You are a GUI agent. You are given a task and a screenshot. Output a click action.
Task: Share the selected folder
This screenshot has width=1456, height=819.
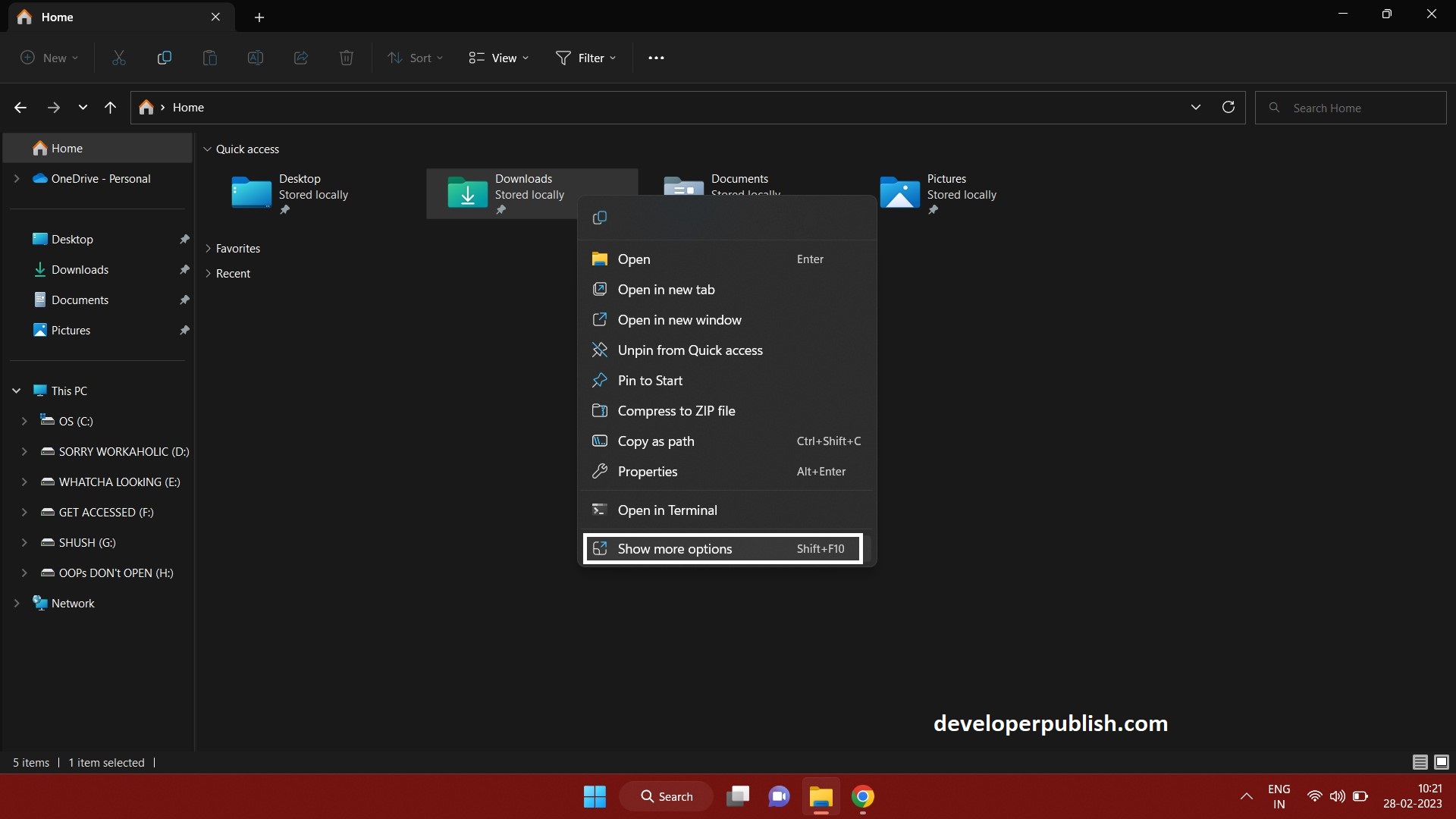click(x=300, y=58)
